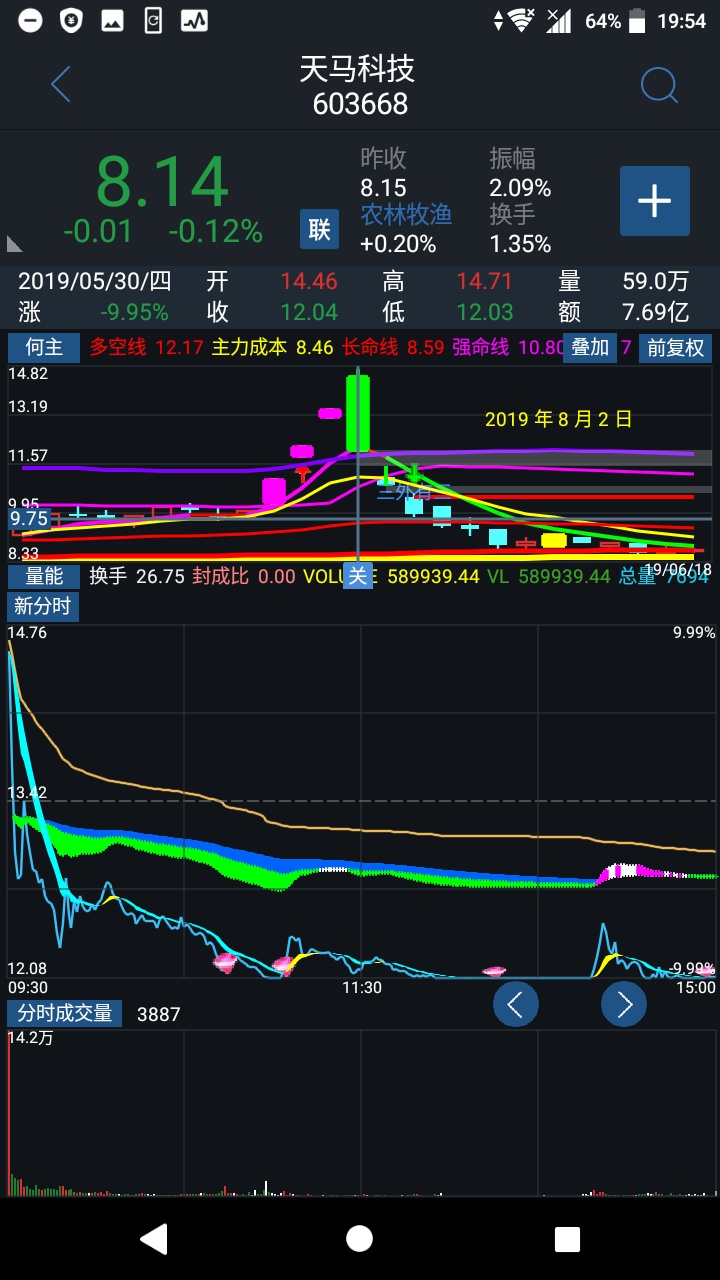720x1280 pixels.
Task: Open the 何主 indicator selector
Action: [x=44, y=347]
